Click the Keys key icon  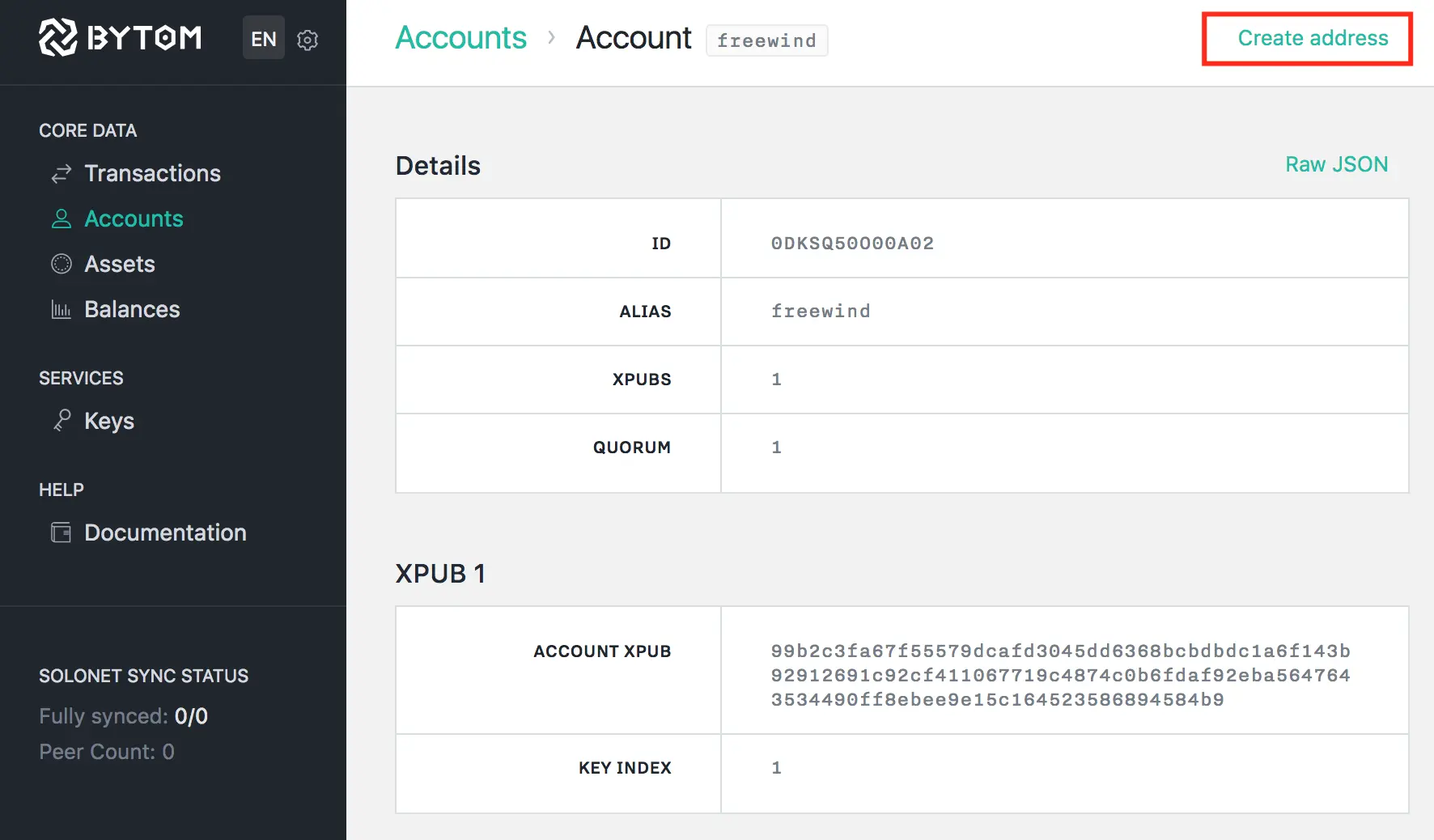coord(62,420)
